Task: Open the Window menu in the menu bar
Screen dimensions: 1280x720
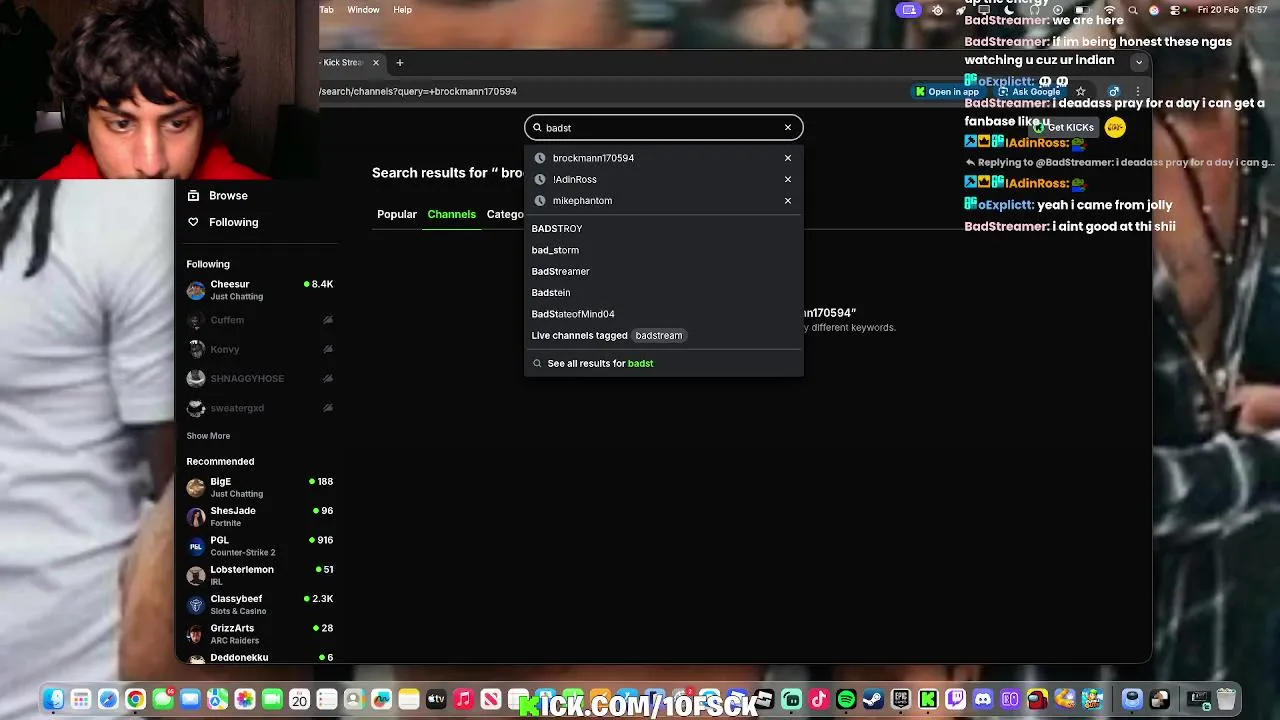Action: click(x=363, y=10)
